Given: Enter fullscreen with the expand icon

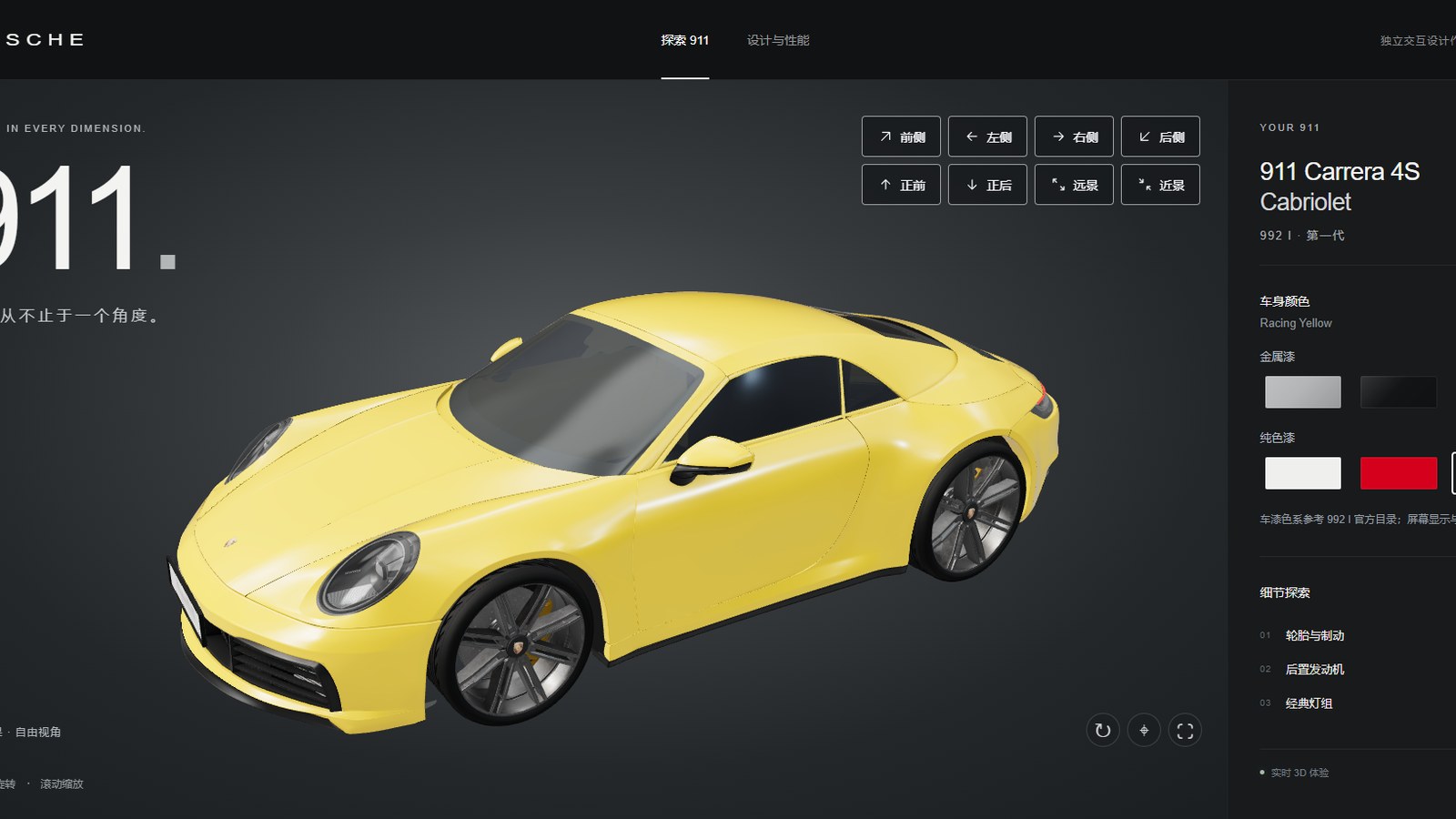Looking at the screenshot, I should point(1185,730).
